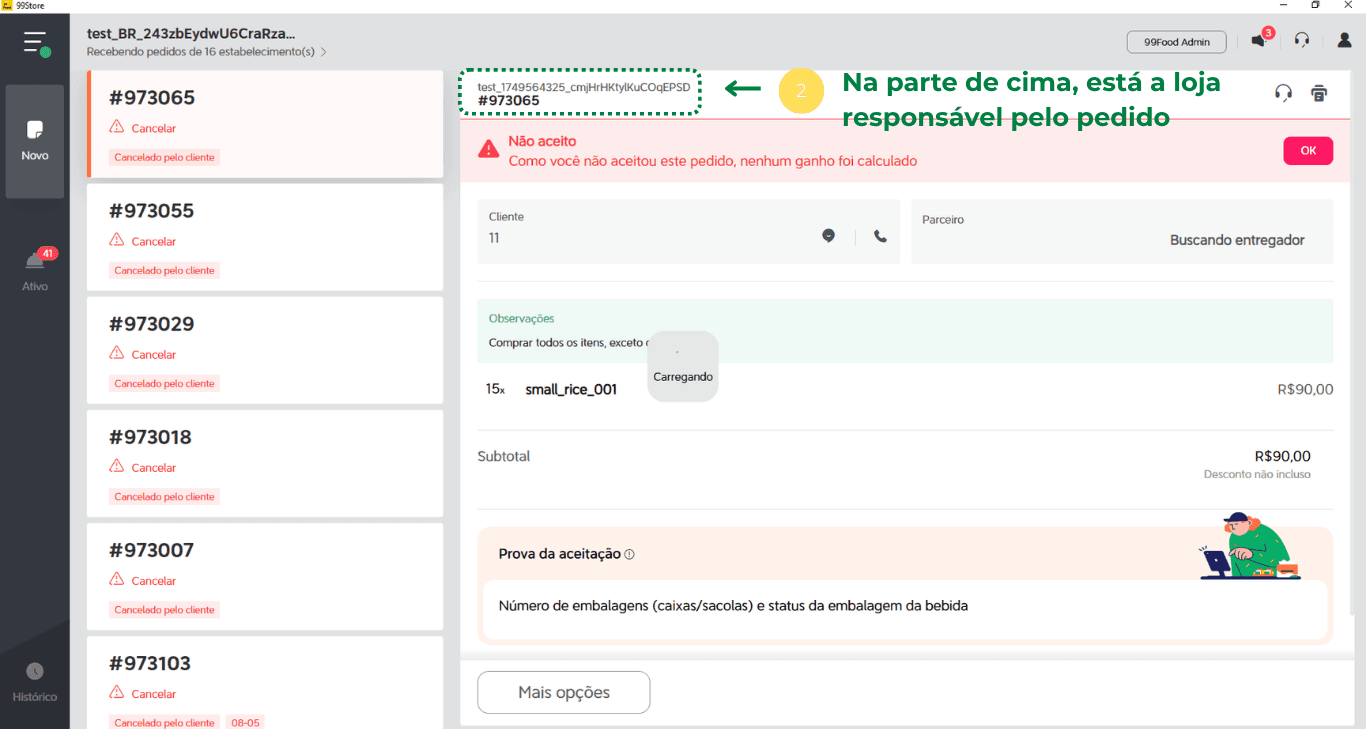Open the hamburger menu icon
The image size is (1366, 729).
click(x=36, y=43)
